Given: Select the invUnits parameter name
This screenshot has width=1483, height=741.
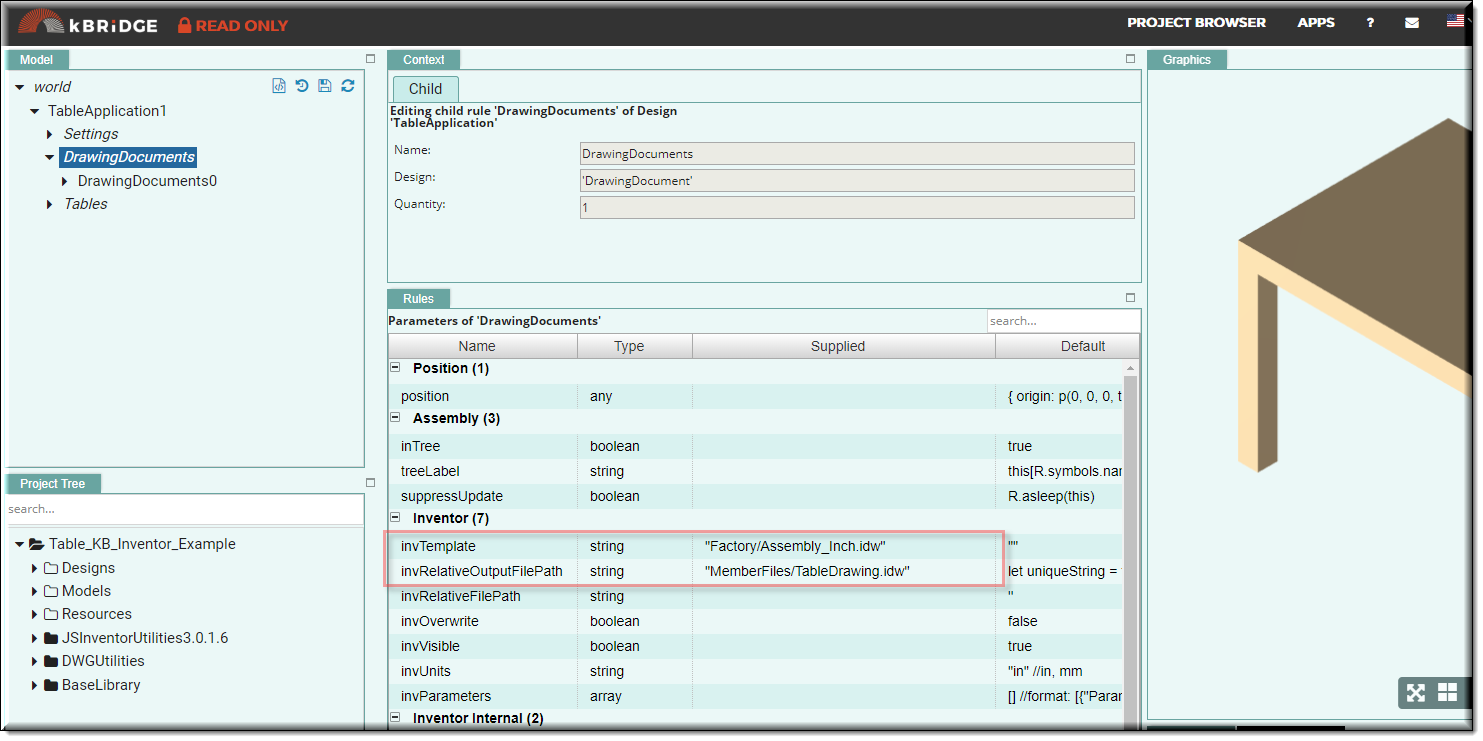Looking at the screenshot, I should (428, 671).
